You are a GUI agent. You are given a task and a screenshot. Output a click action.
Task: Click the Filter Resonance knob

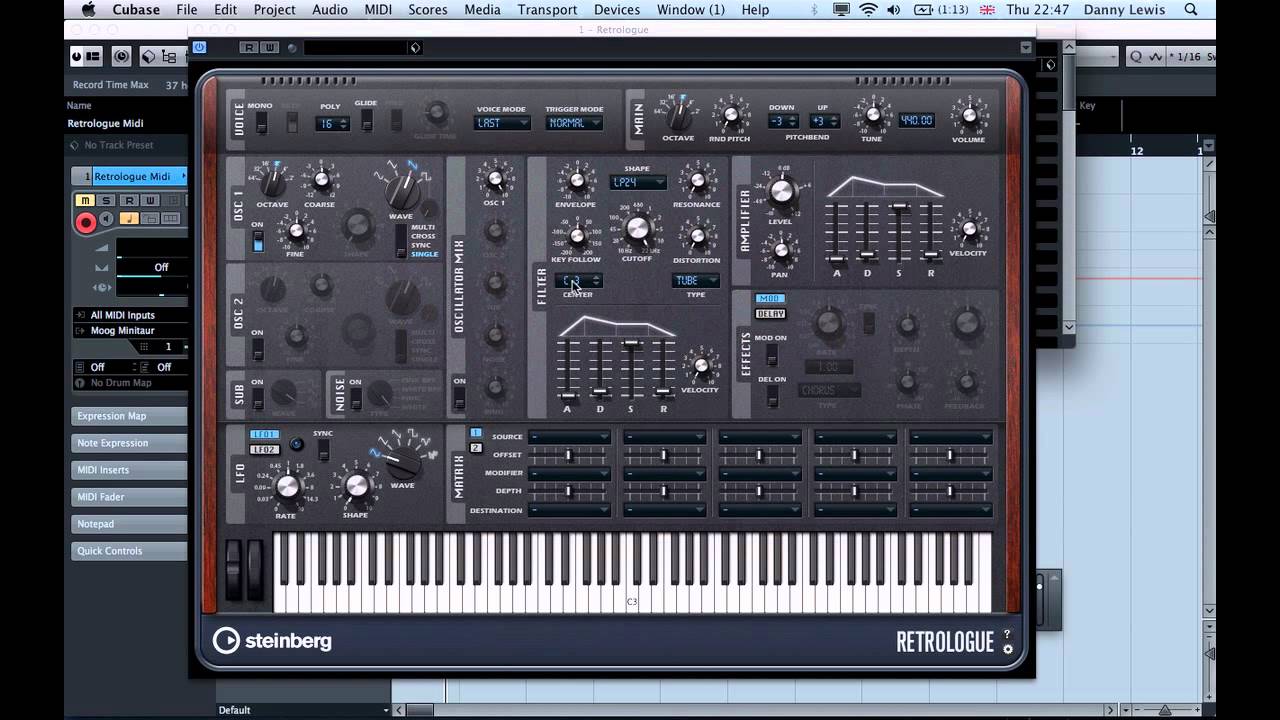click(x=697, y=181)
